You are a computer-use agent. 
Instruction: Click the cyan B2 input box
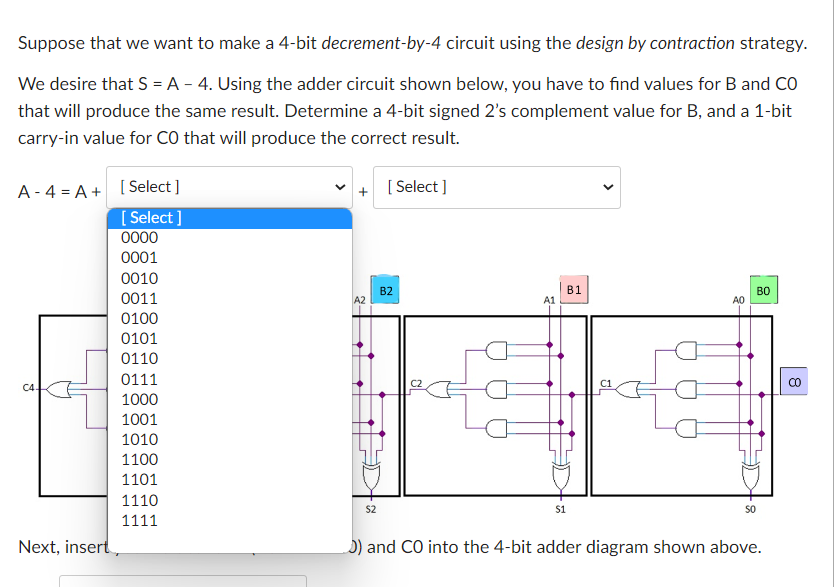[384, 290]
